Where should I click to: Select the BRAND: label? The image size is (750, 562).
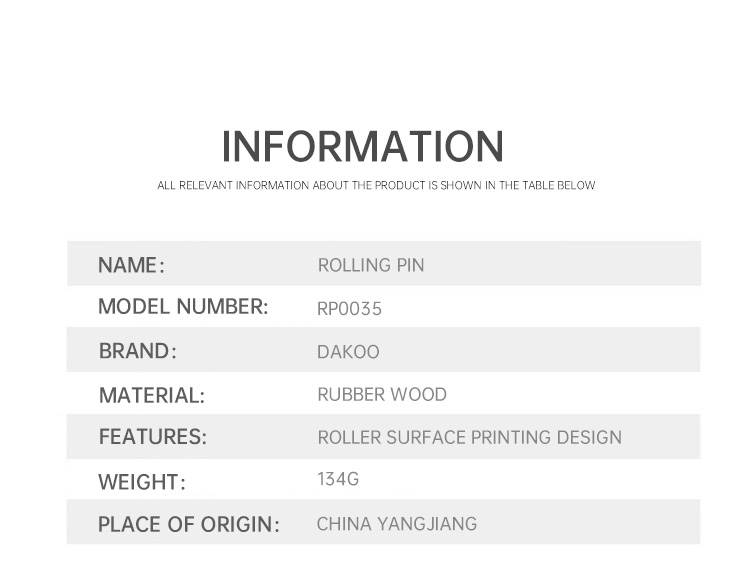click(137, 351)
